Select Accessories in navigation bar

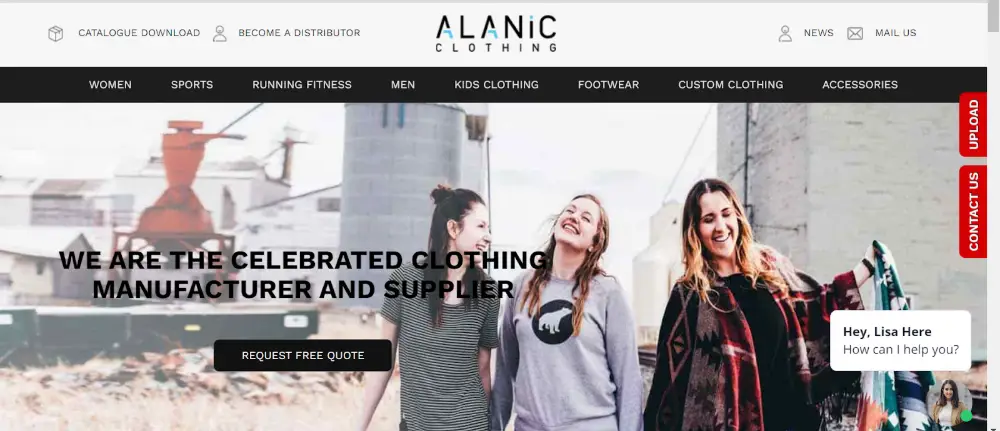[860, 85]
